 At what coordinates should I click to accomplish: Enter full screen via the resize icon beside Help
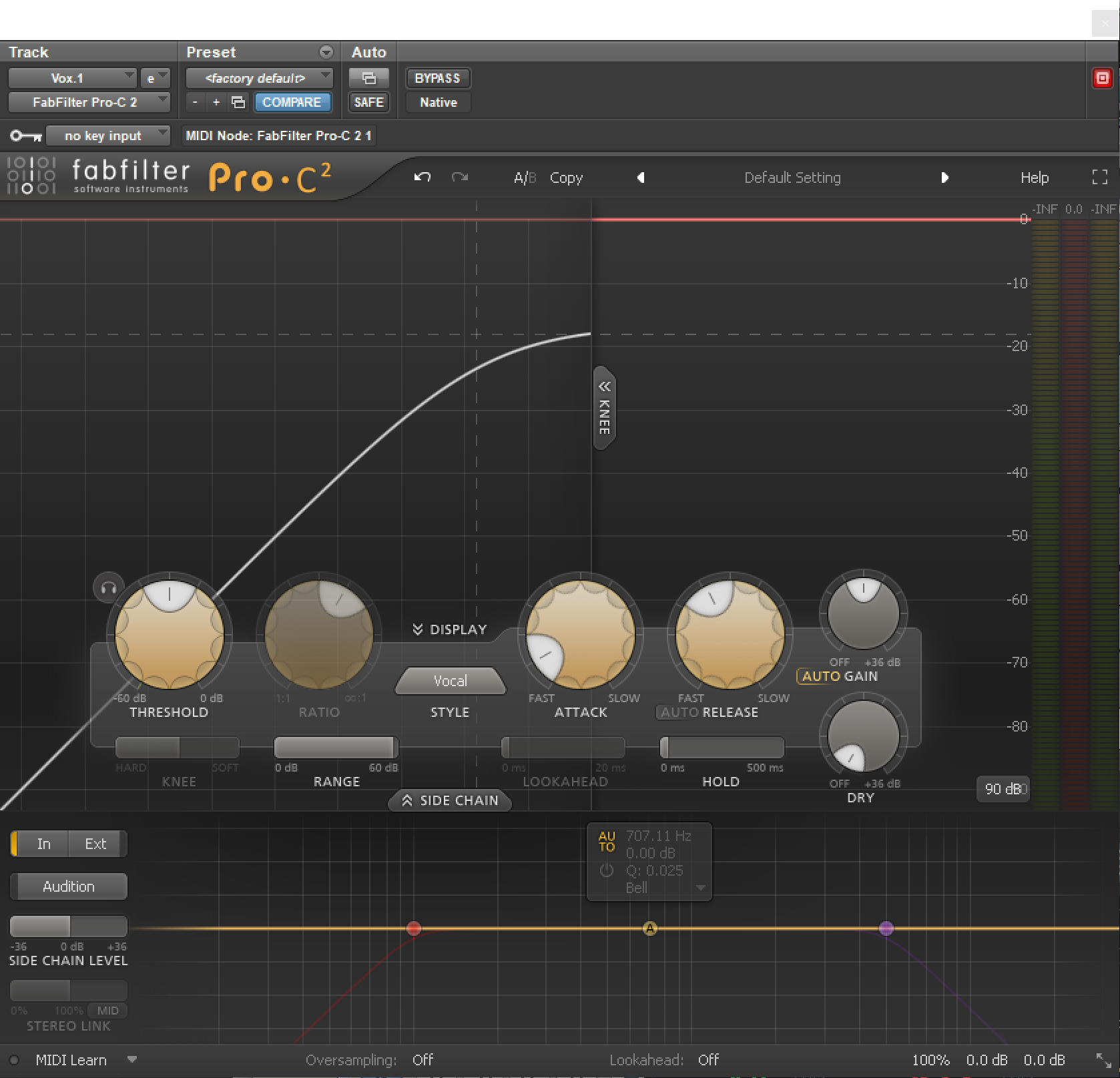click(x=1099, y=178)
